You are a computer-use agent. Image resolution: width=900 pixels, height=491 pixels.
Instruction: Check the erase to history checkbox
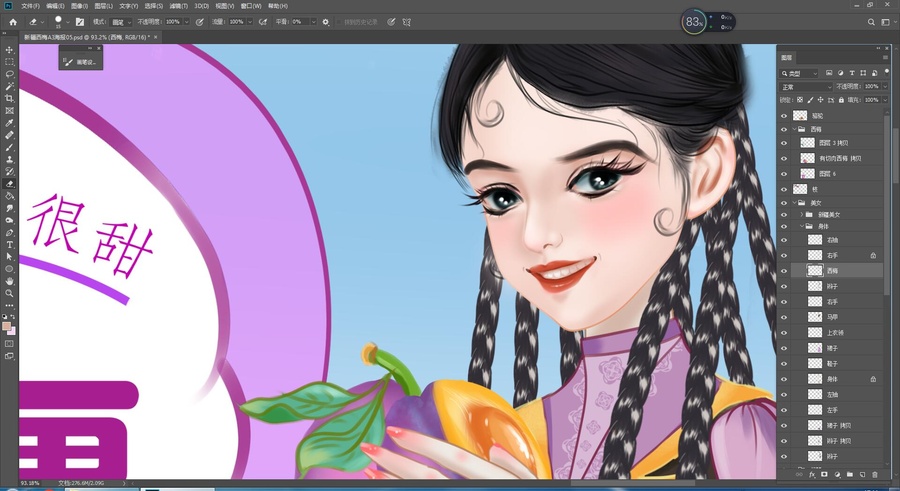point(339,22)
